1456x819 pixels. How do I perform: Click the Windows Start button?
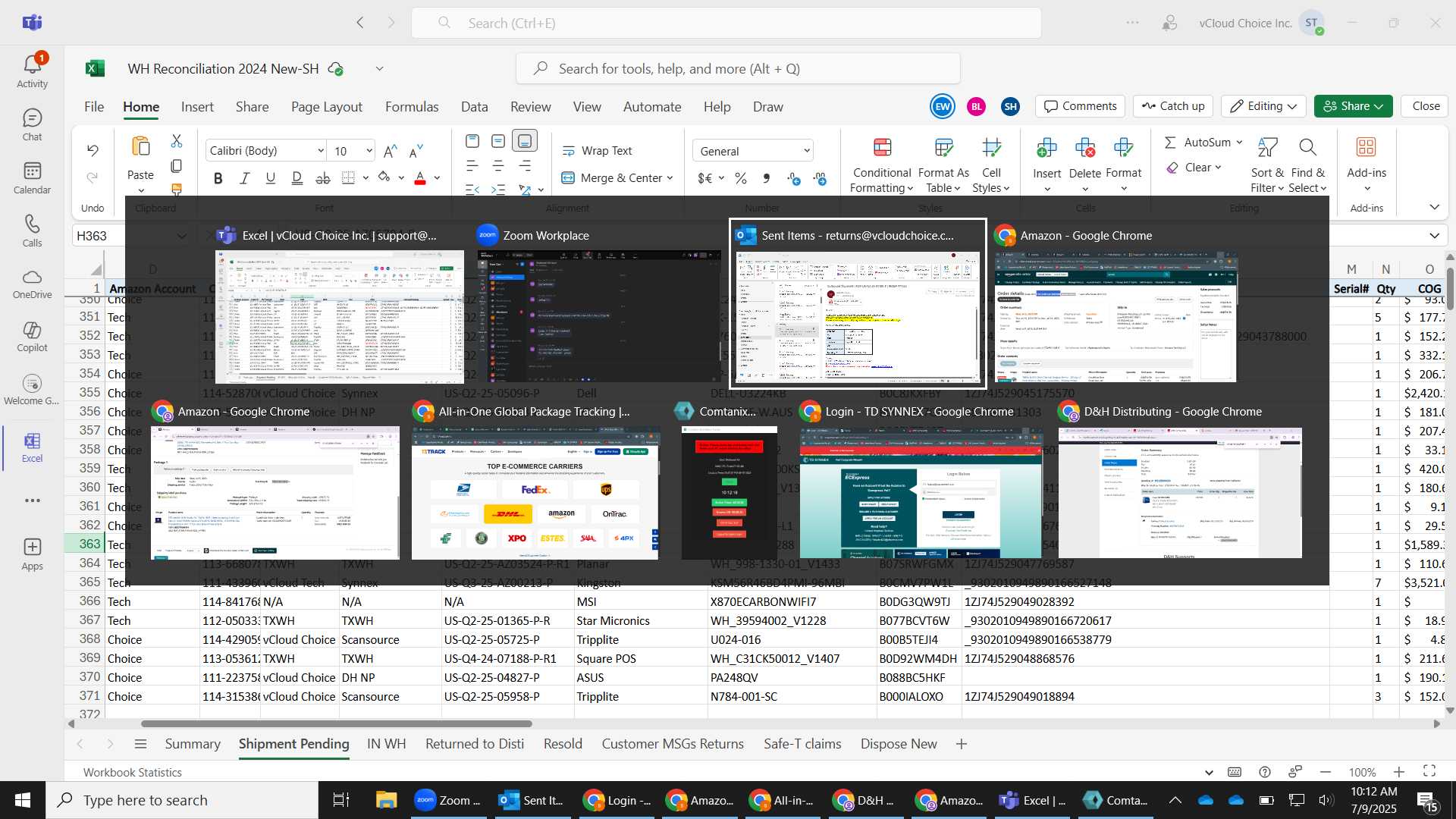tap(22, 800)
